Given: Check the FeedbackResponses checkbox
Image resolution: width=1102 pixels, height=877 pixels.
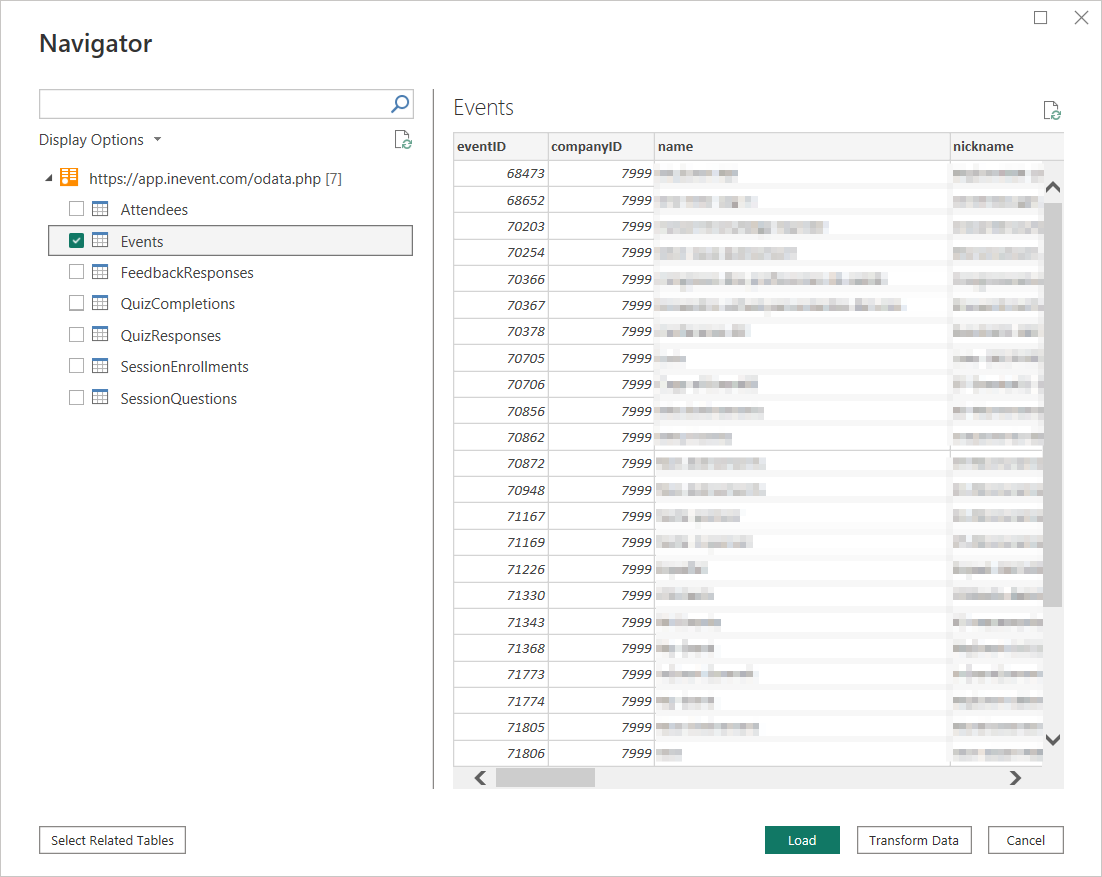Looking at the screenshot, I should coord(77,272).
